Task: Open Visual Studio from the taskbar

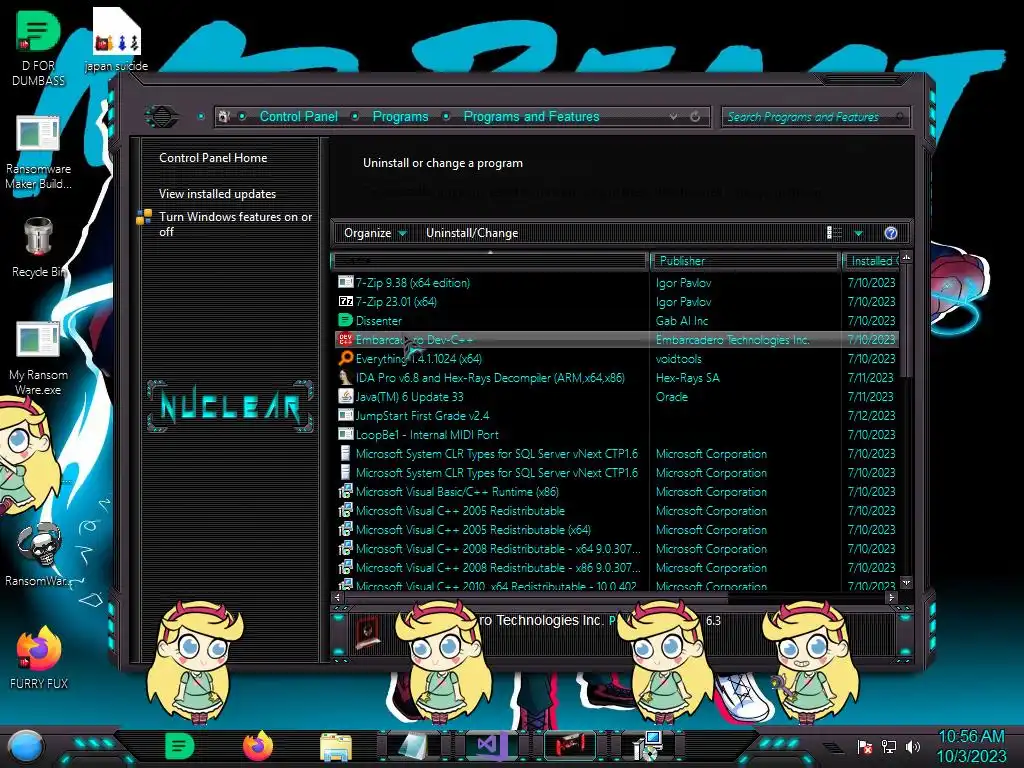Action: [x=490, y=746]
